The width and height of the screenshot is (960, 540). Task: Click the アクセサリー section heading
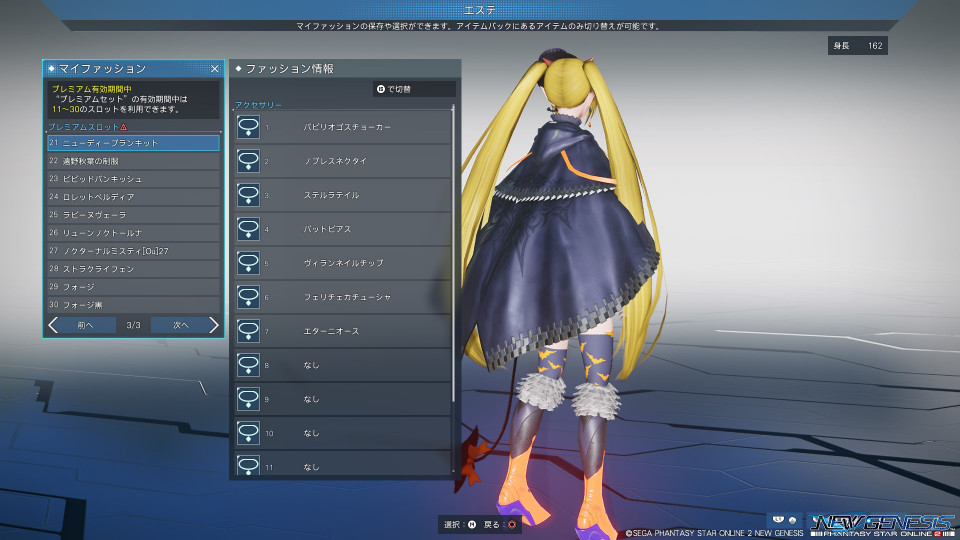coord(258,105)
